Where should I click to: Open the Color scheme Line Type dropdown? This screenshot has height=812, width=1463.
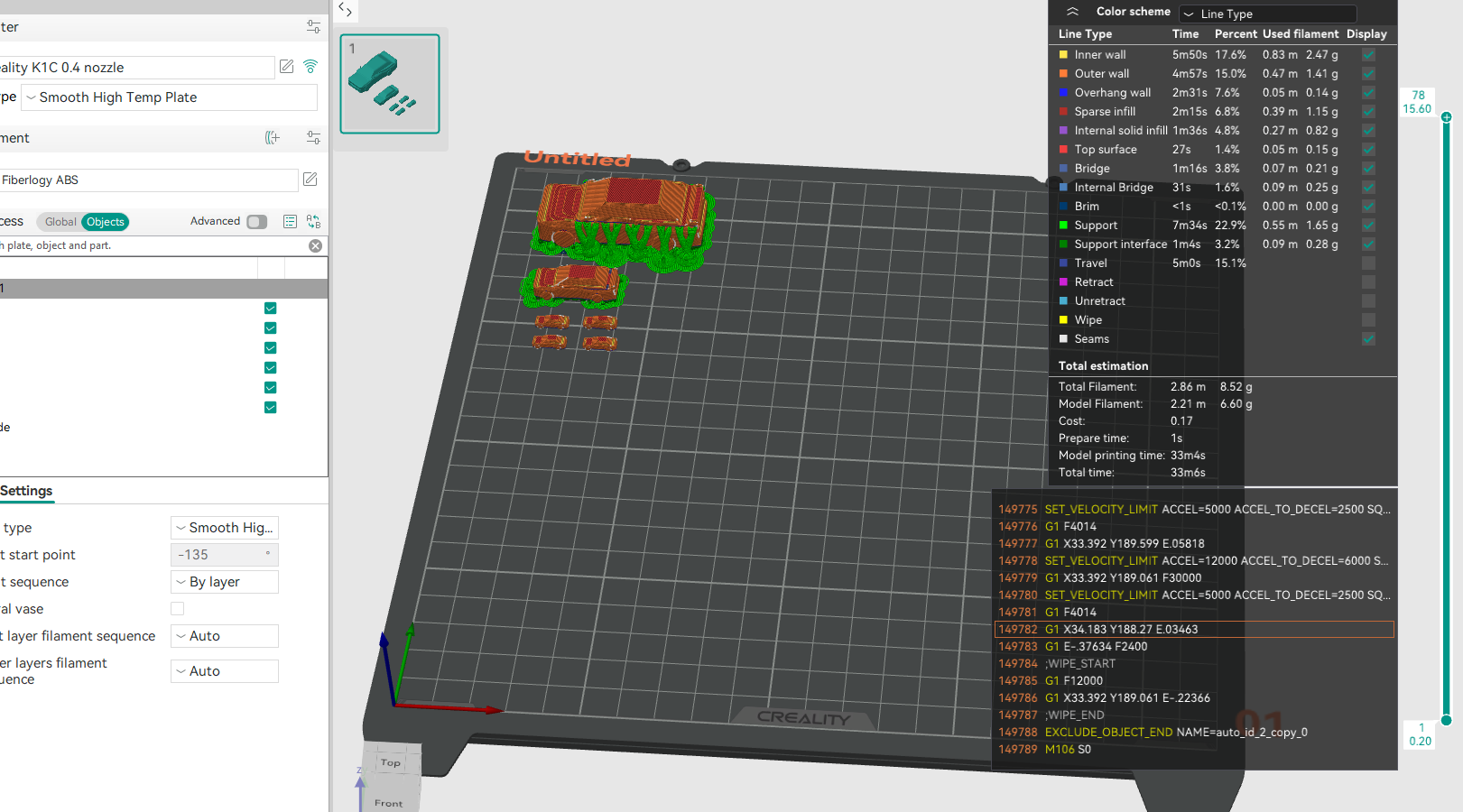point(1266,14)
